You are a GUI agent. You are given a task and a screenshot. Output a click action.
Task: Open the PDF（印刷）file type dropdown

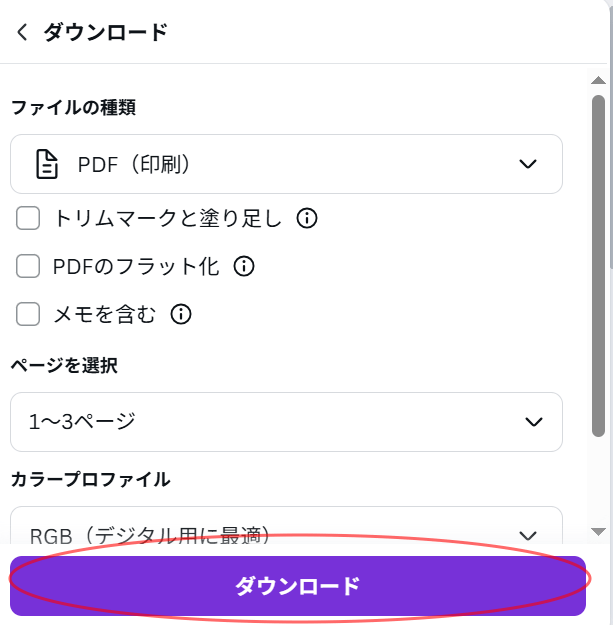[286, 164]
